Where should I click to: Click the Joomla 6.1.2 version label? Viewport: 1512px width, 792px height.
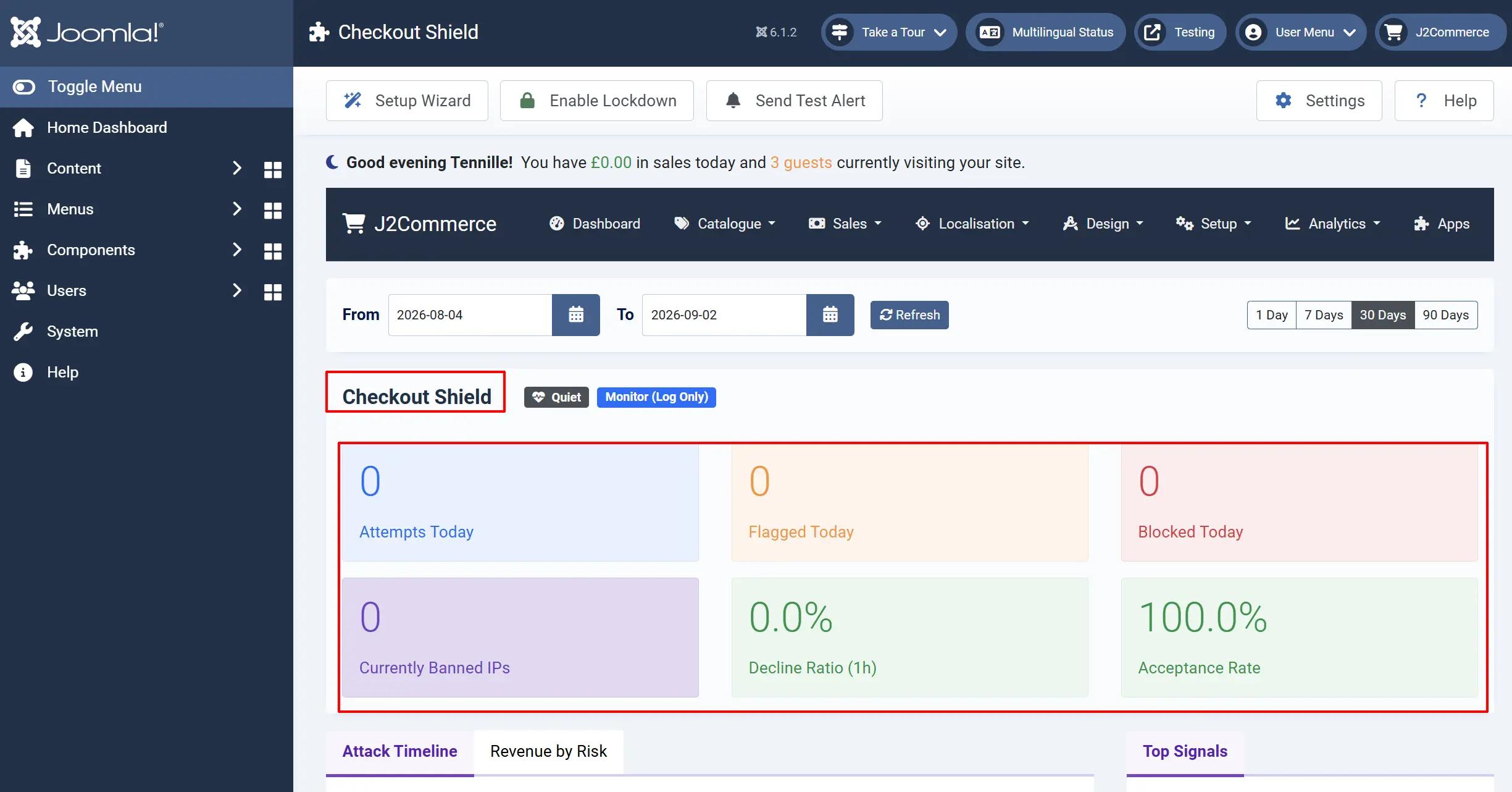click(x=776, y=32)
